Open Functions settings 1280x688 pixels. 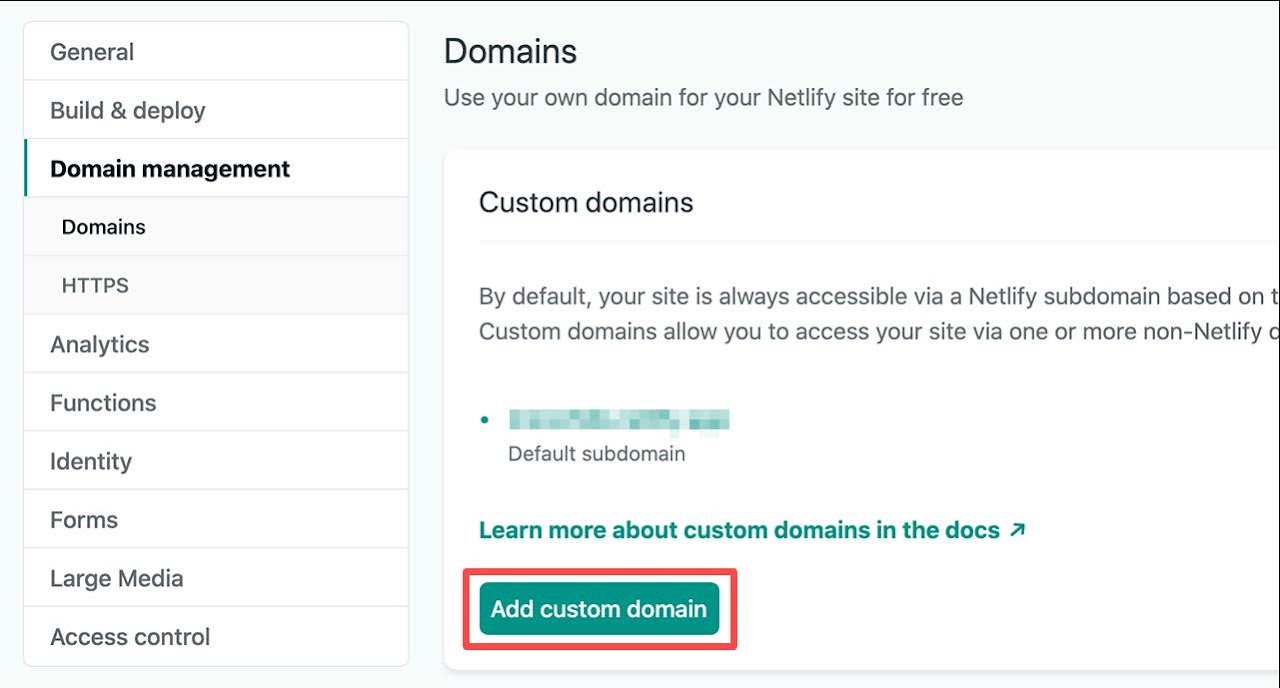216,402
